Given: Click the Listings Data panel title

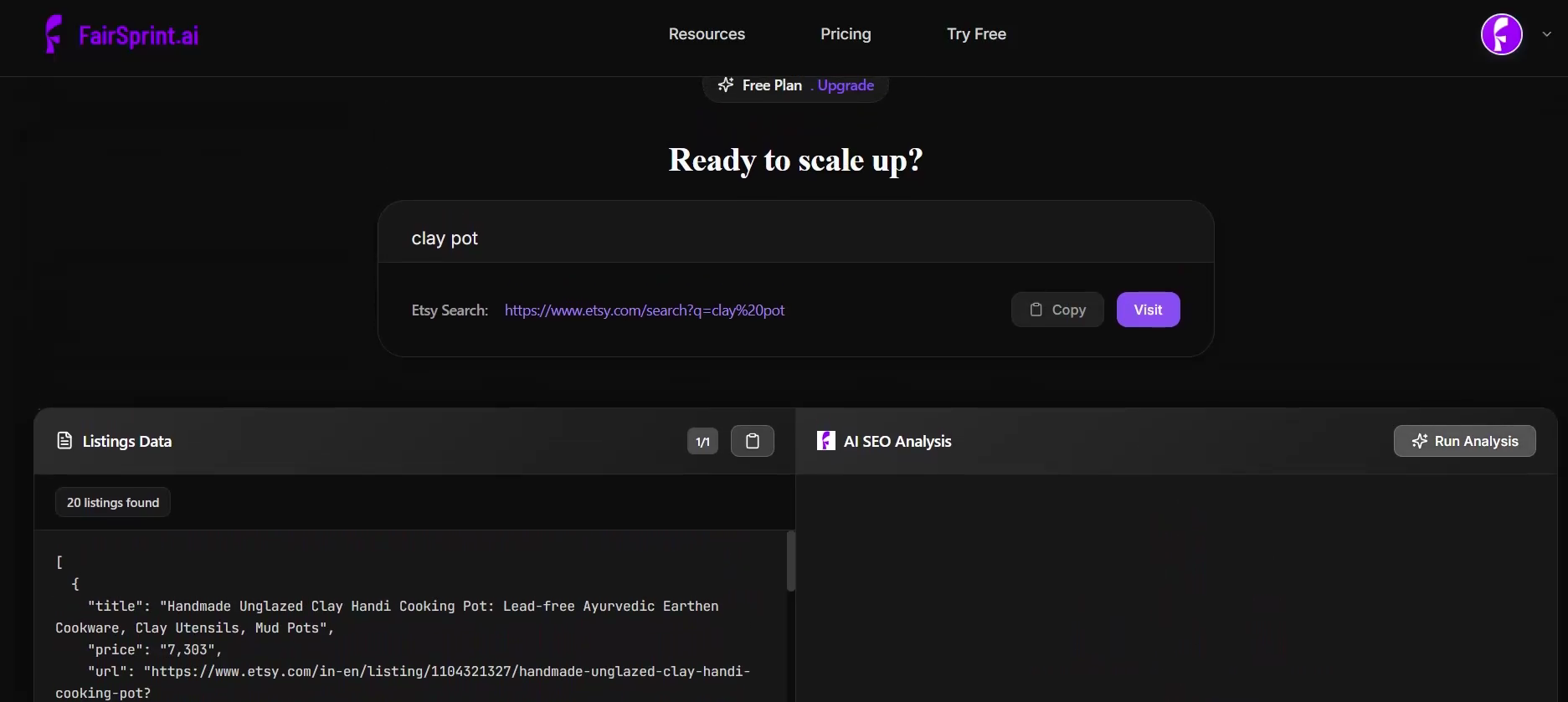Looking at the screenshot, I should [127, 441].
